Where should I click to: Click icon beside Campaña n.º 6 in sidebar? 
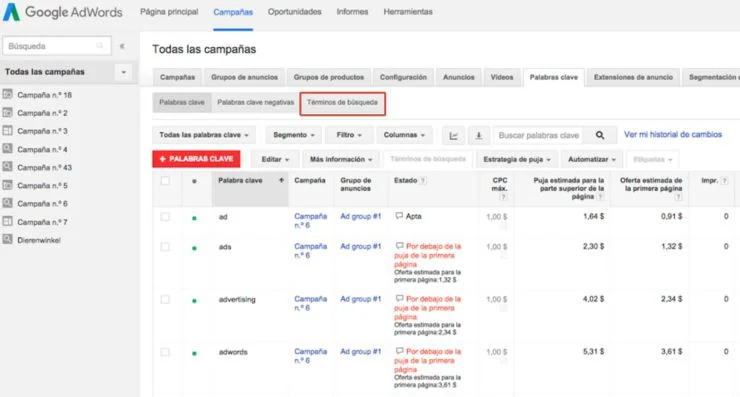pyautogui.click(x=8, y=203)
